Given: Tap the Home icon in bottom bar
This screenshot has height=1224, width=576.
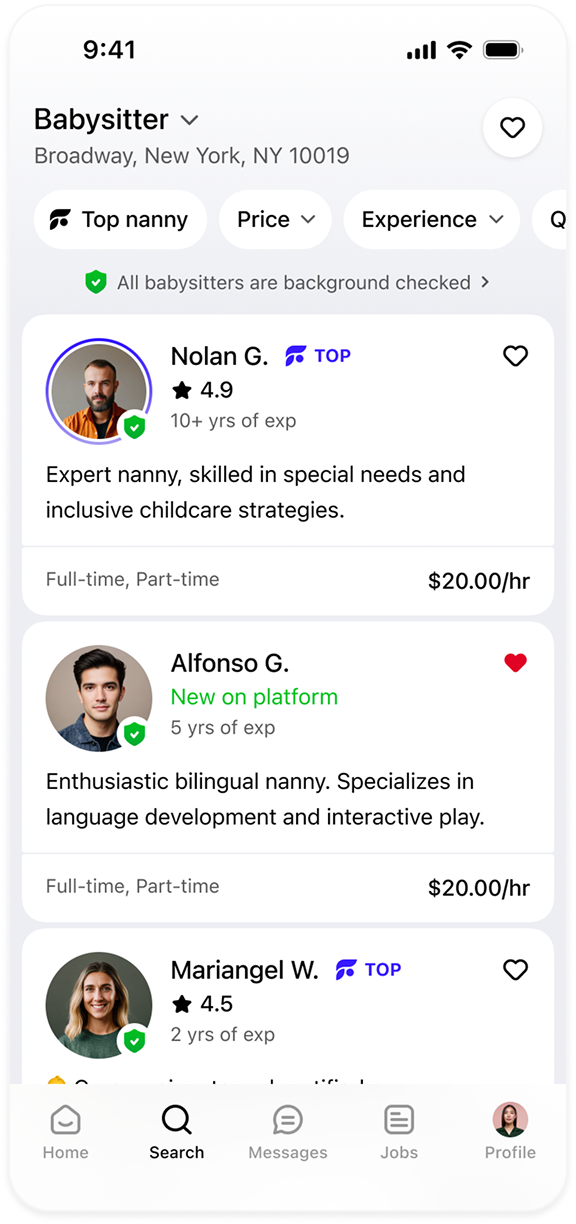Looking at the screenshot, I should (66, 1120).
